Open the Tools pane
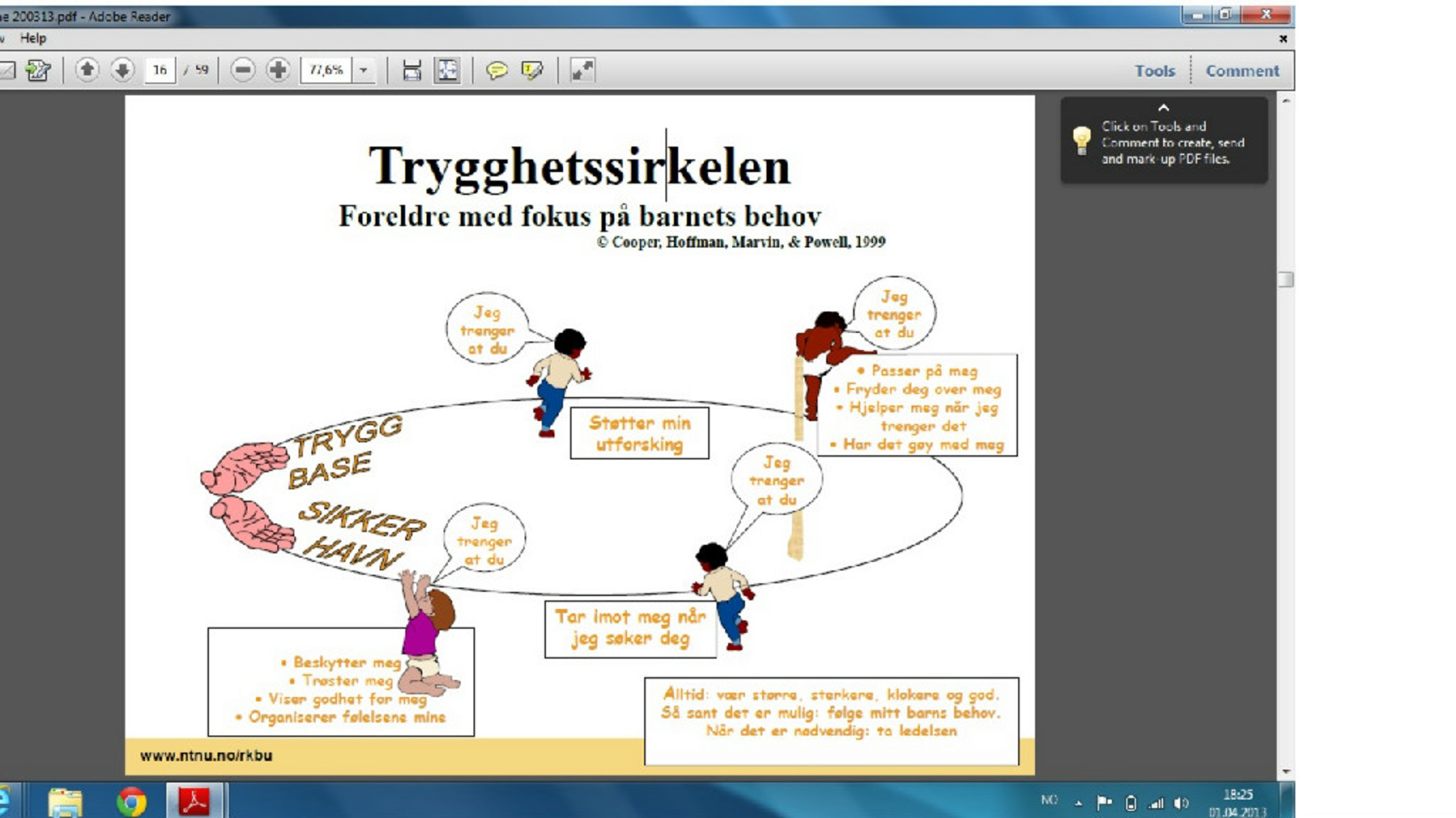1456x818 pixels. [1154, 71]
